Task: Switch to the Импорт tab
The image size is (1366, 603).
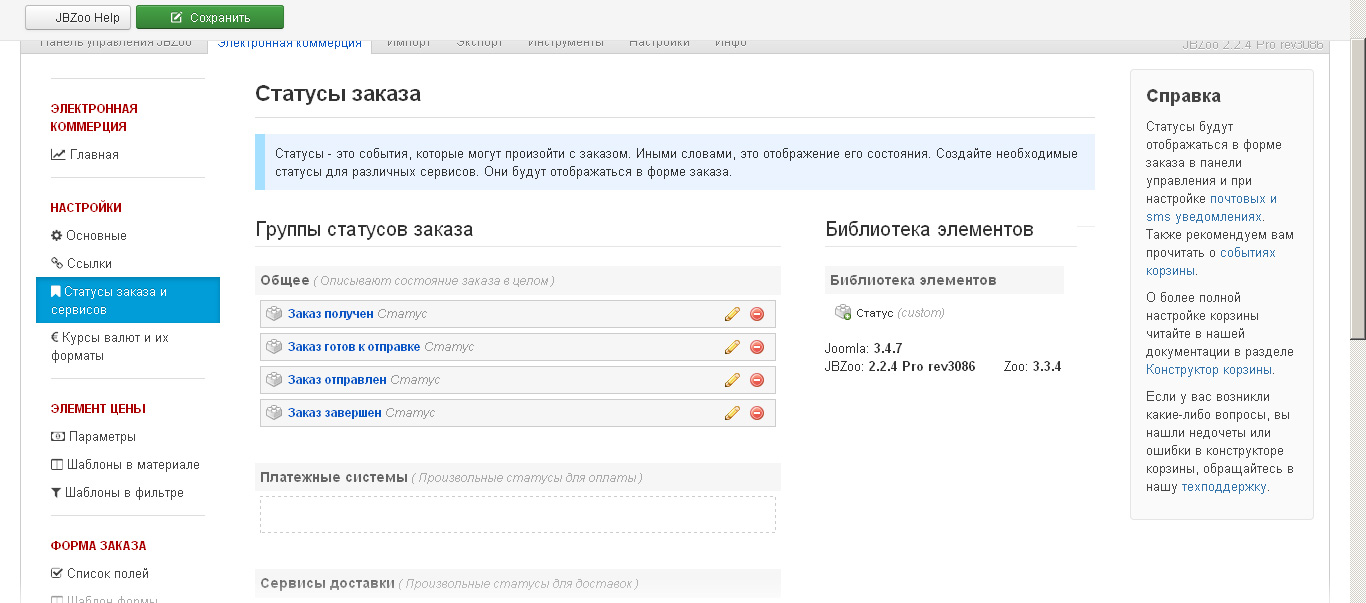Action: coord(408,43)
